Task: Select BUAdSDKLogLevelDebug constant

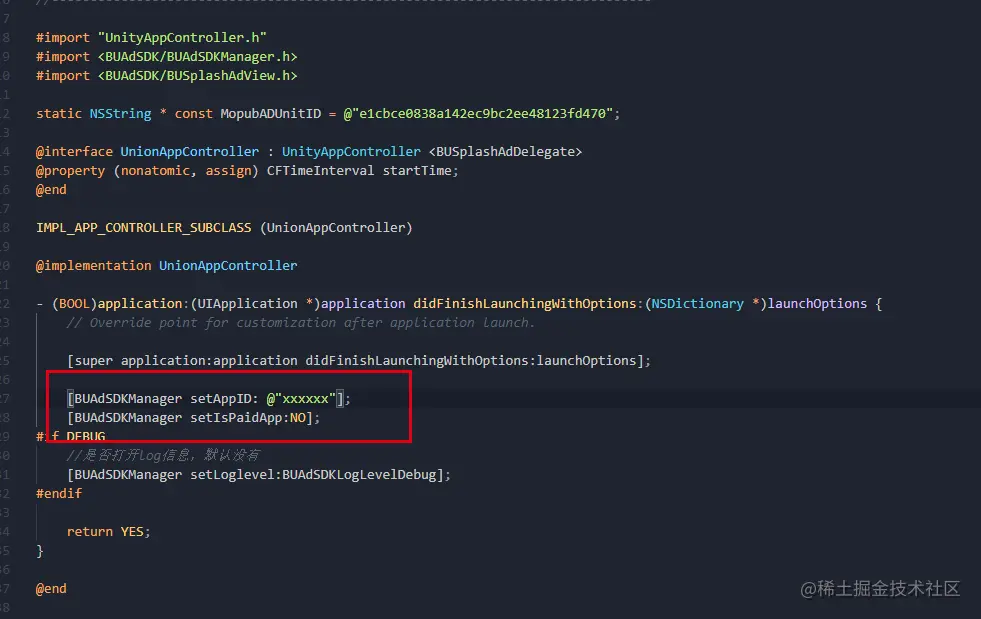Action: 359,474
